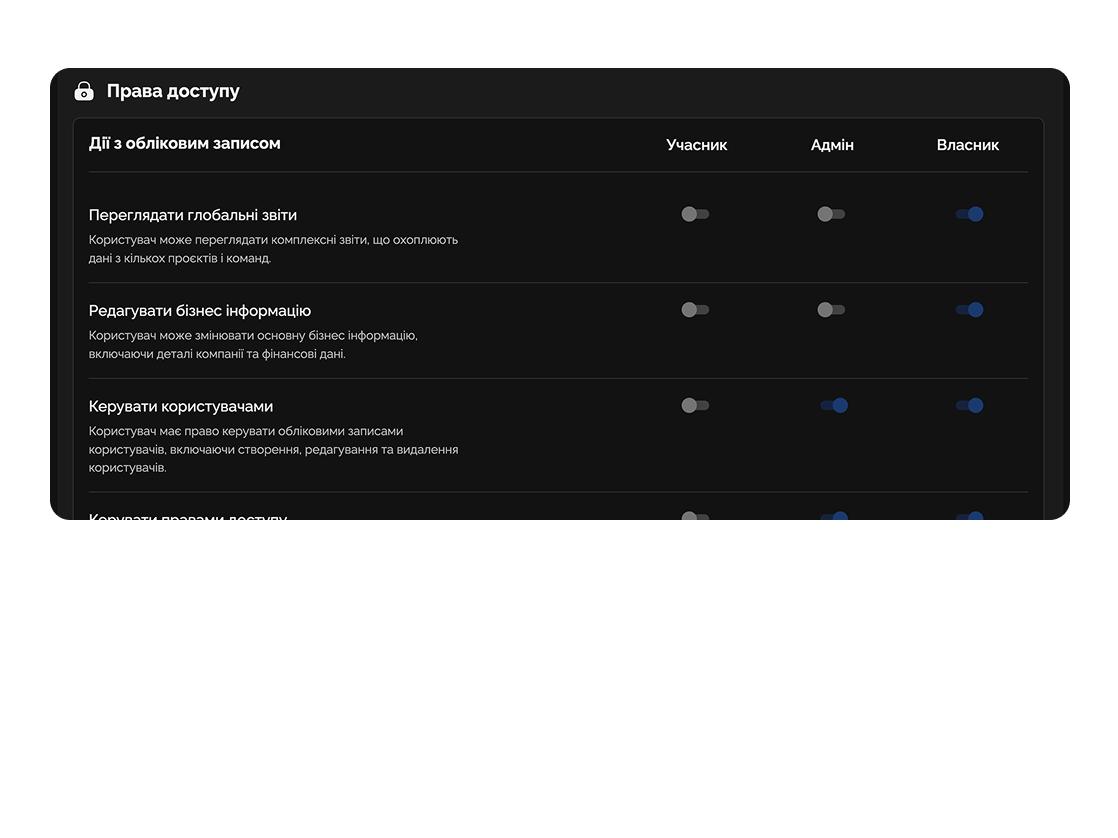1118x838 pixels.
Task: Enable Переглядати глобальні звіти for Адмін
Action: pyautogui.click(x=831, y=214)
